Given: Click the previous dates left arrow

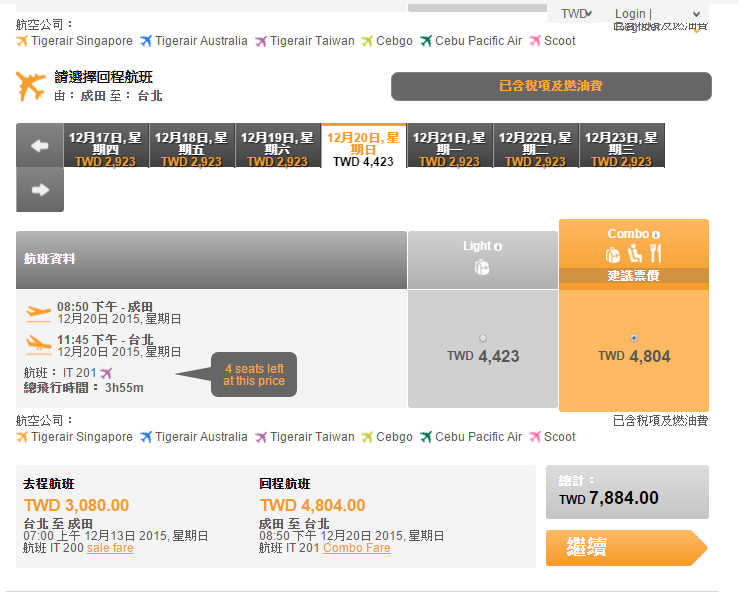Looking at the screenshot, I should (x=40, y=146).
